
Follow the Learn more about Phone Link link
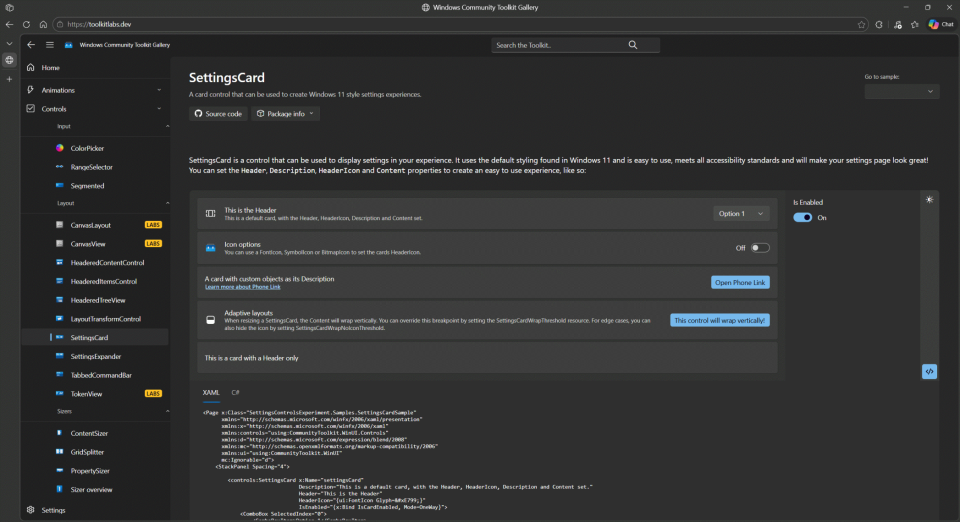(242, 287)
